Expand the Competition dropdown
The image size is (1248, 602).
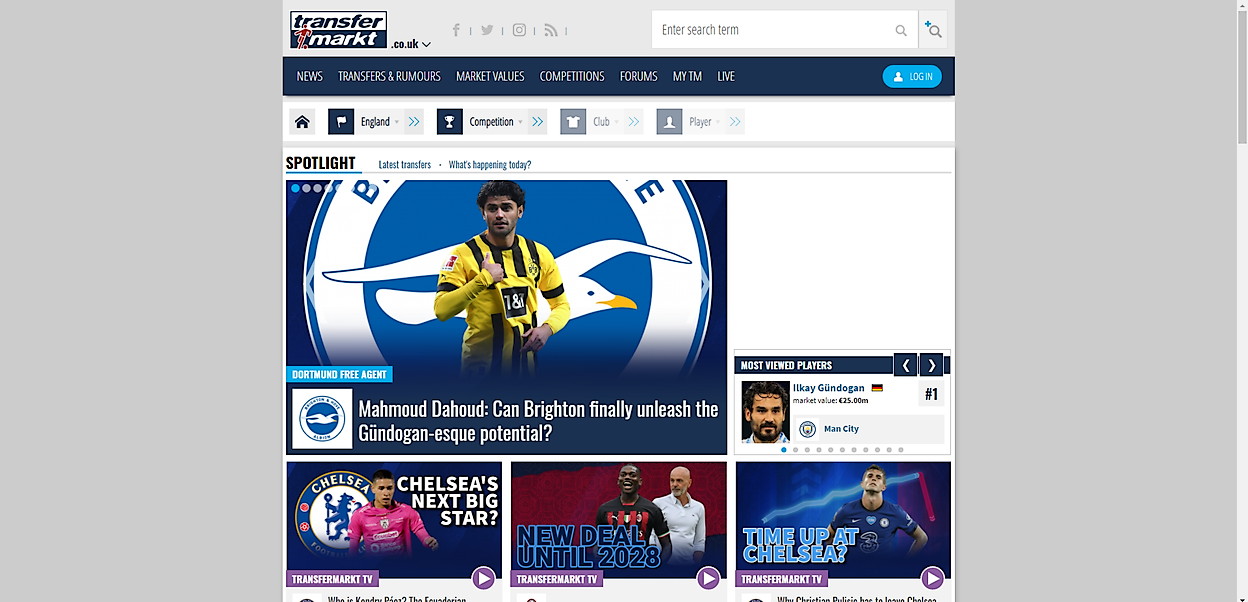[495, 122]
